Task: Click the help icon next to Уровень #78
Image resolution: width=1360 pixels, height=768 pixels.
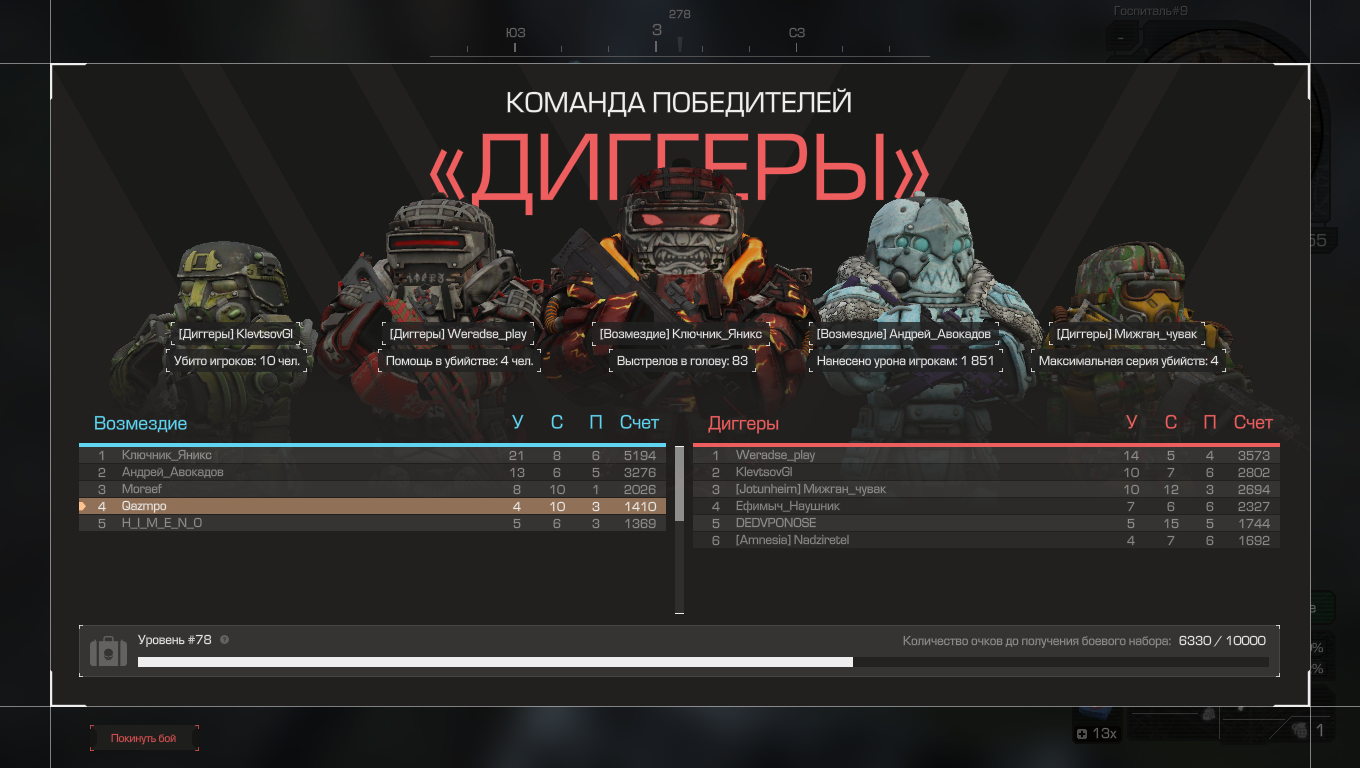Action: 224,639
